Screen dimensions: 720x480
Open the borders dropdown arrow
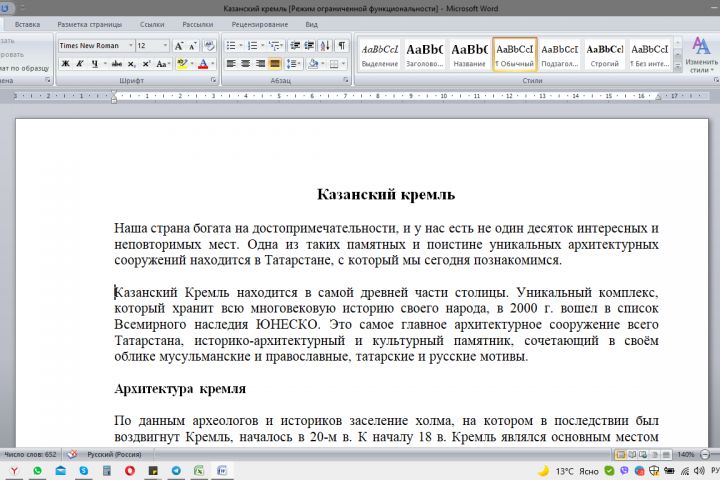tap(344, 64)
